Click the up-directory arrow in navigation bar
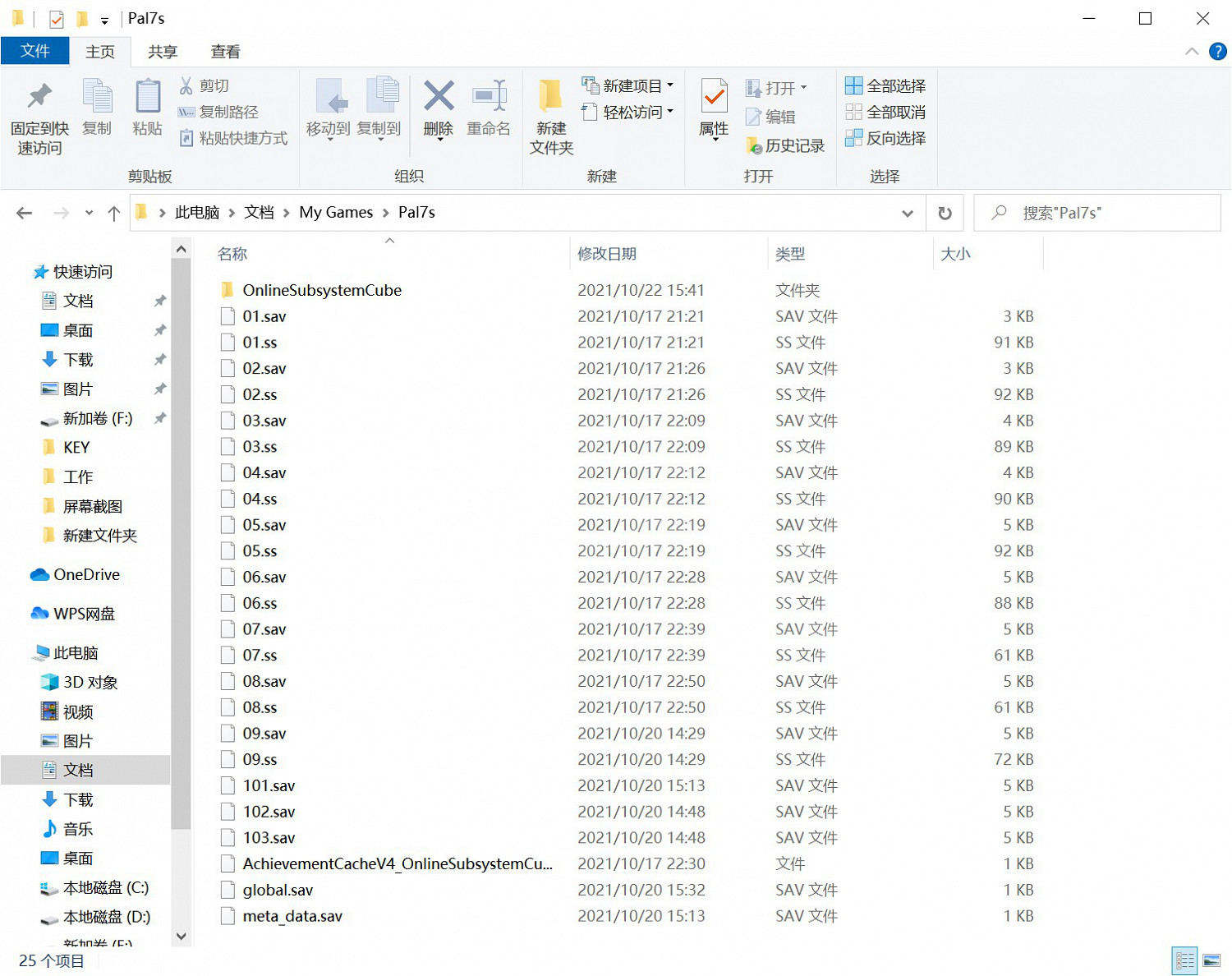1232x976 pixels. pyautogui.click(x=113, y=214)
